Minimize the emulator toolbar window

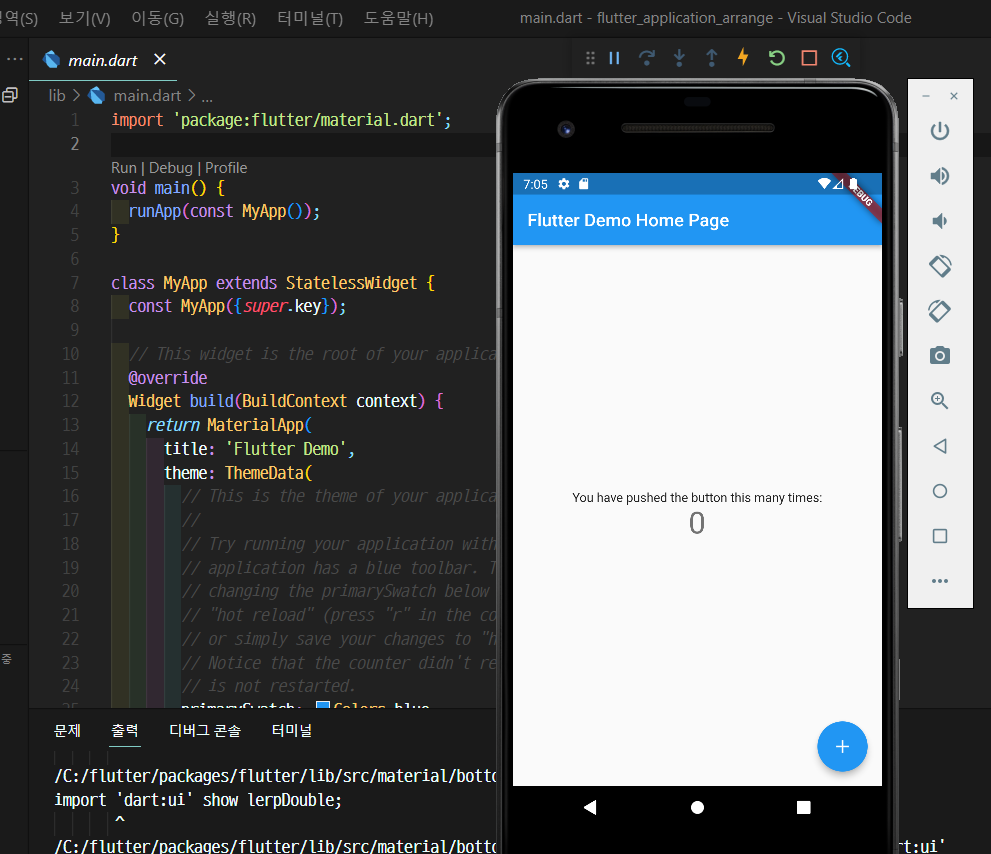(926, 96)
